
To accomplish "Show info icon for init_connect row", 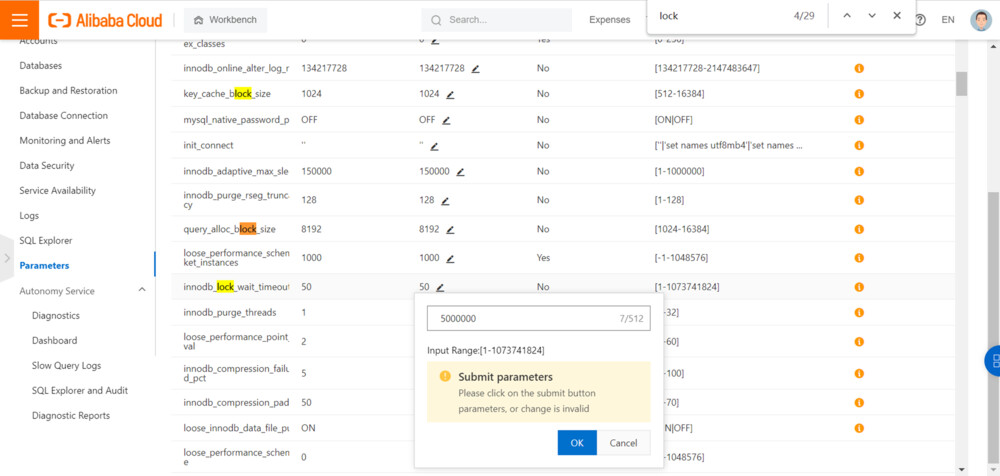I will coord(859,145).
